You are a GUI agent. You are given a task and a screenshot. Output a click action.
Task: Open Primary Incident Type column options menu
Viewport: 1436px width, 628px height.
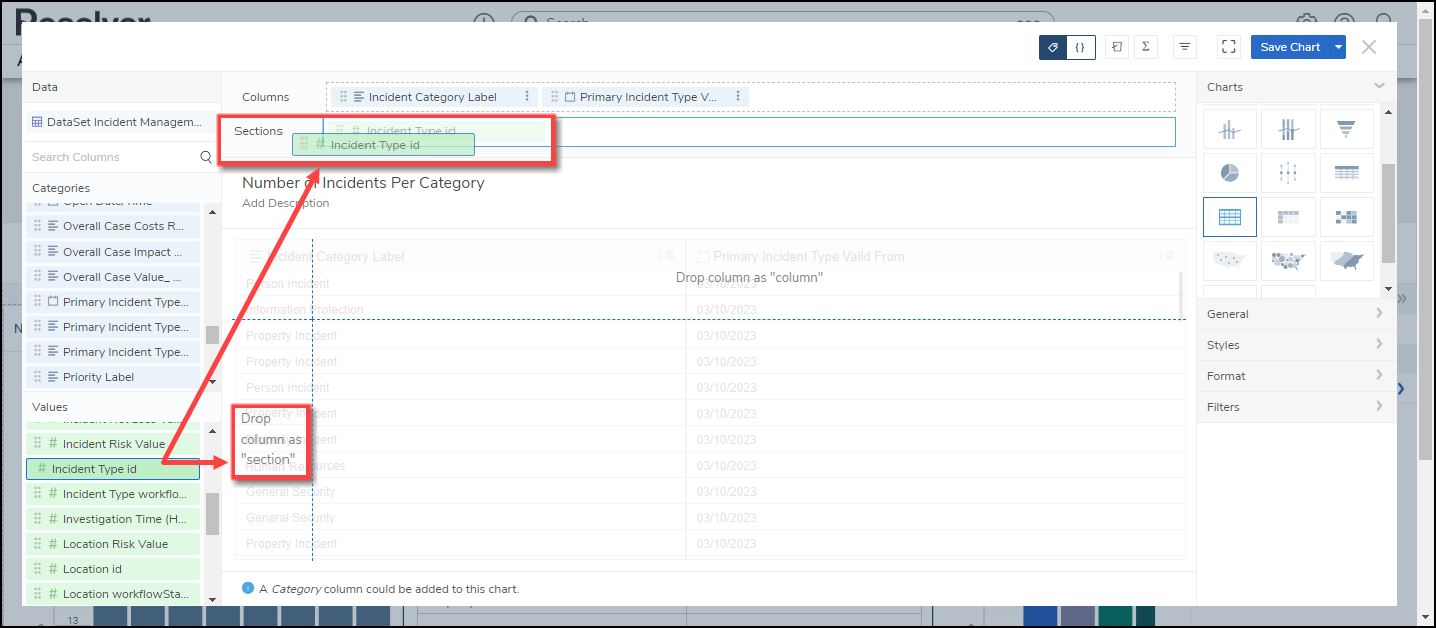(738, 97)
